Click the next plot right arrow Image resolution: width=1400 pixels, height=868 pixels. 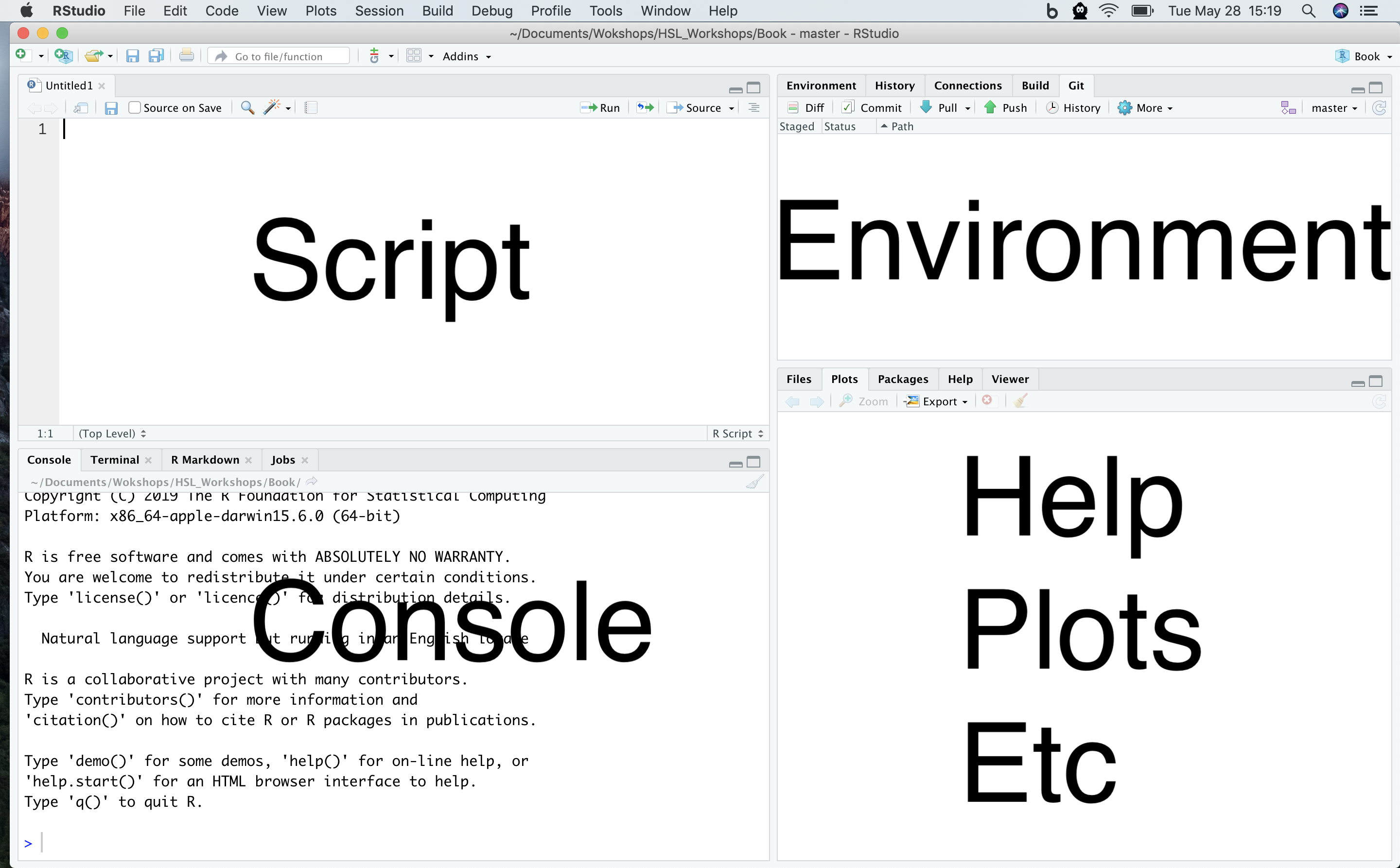(x=817, y=401)
